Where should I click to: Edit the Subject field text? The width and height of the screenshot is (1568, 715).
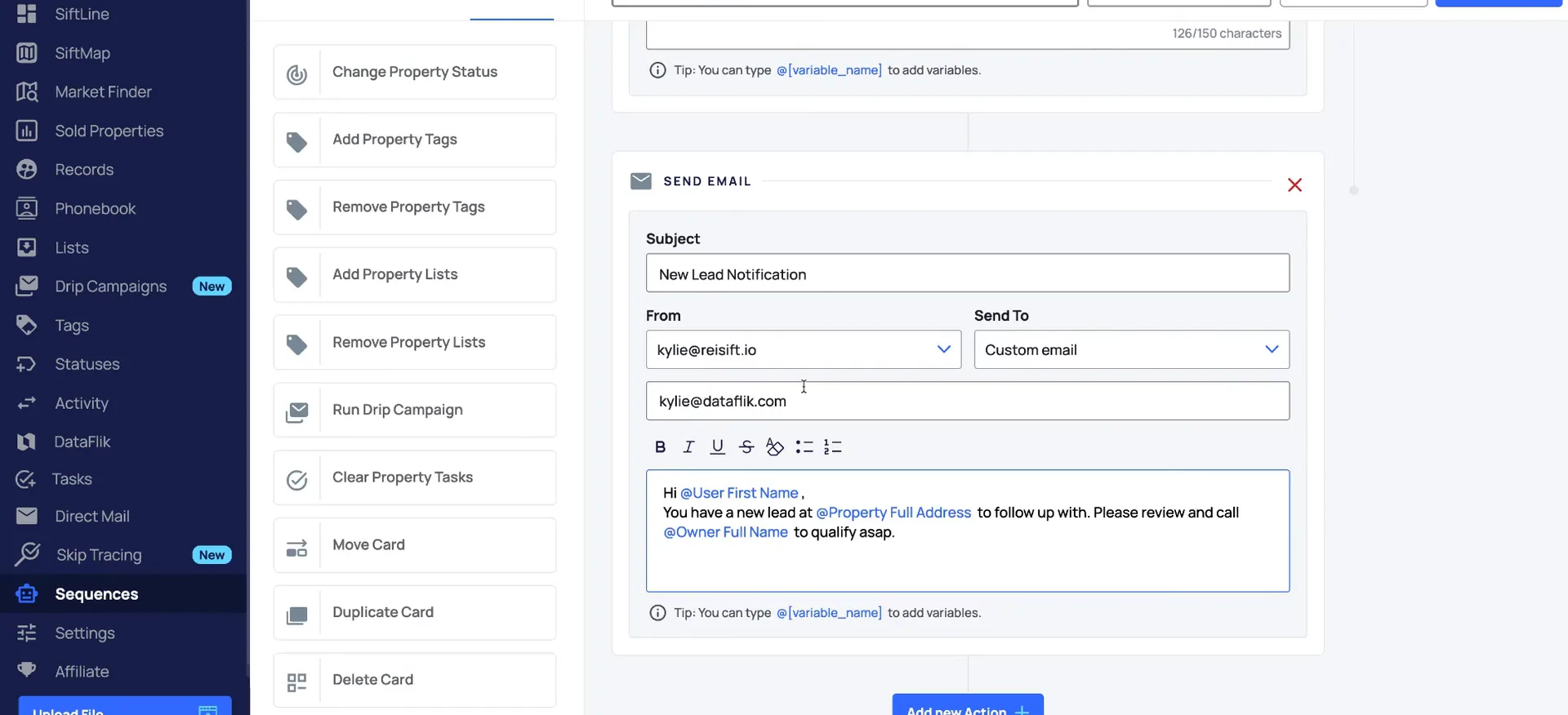(x=968, y=273)
